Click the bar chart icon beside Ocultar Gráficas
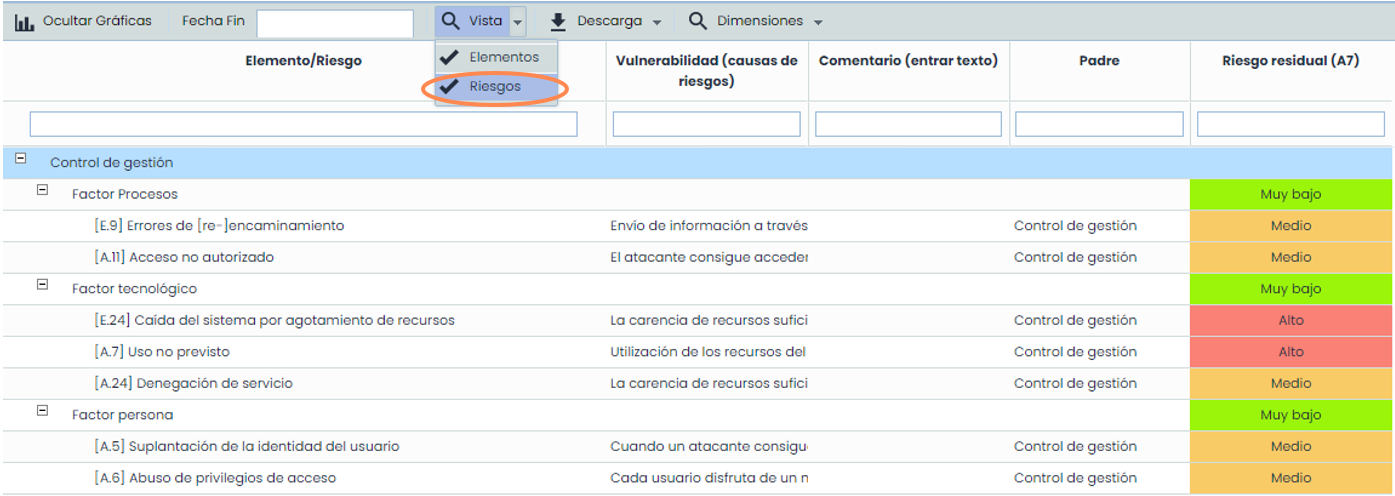 24,22
